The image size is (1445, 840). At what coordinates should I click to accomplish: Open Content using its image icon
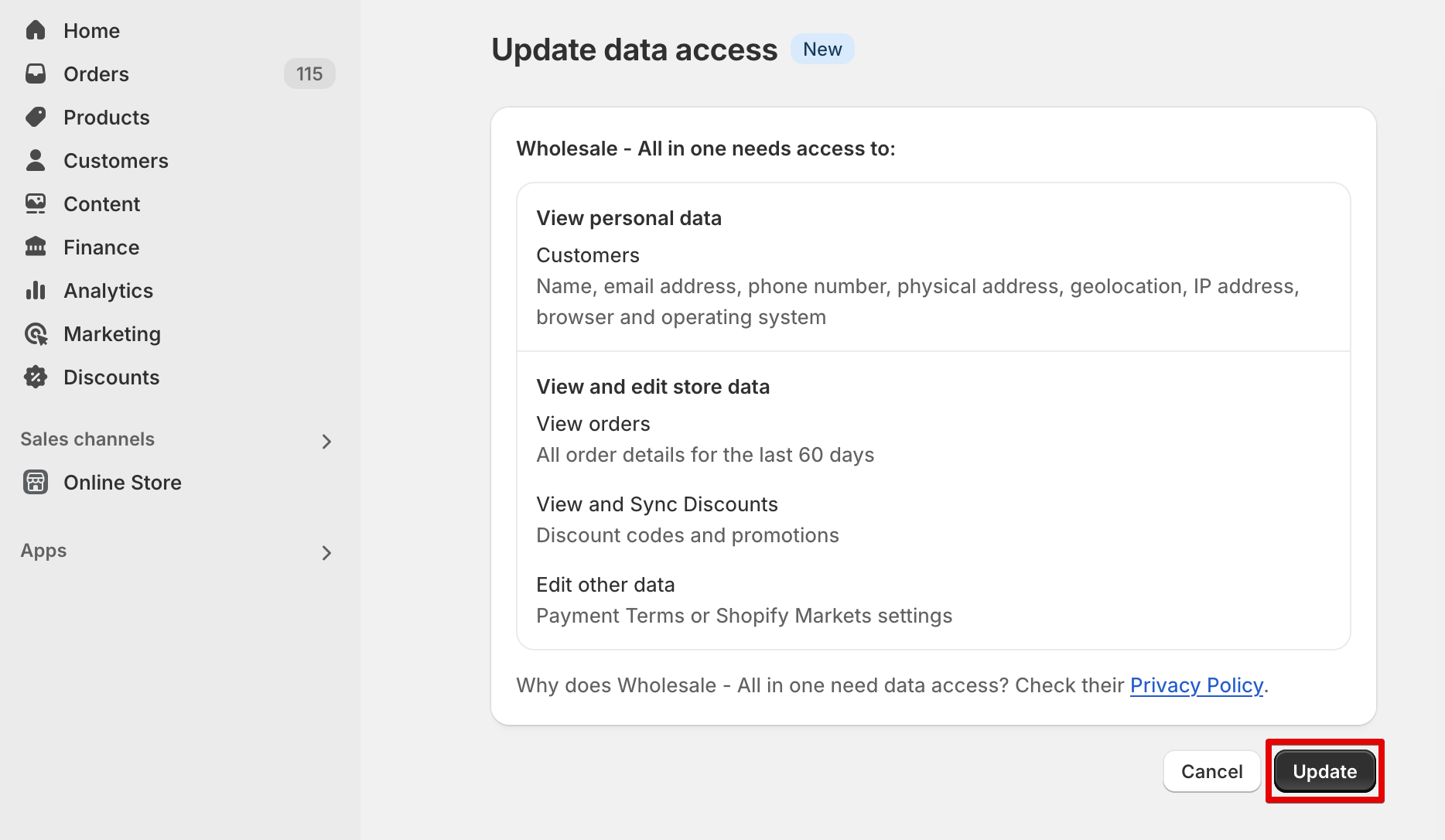36,203
